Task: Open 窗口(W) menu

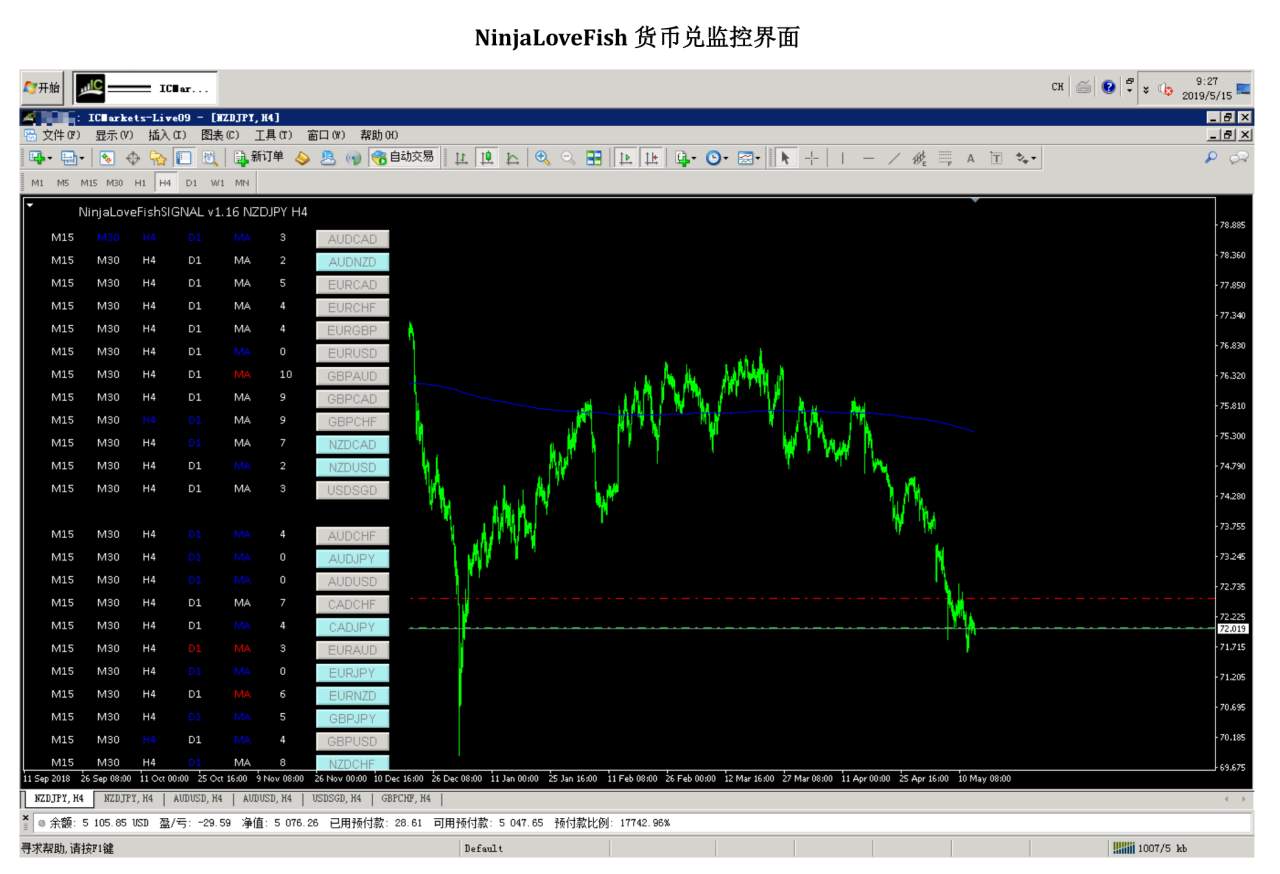Action: point(326,135)
